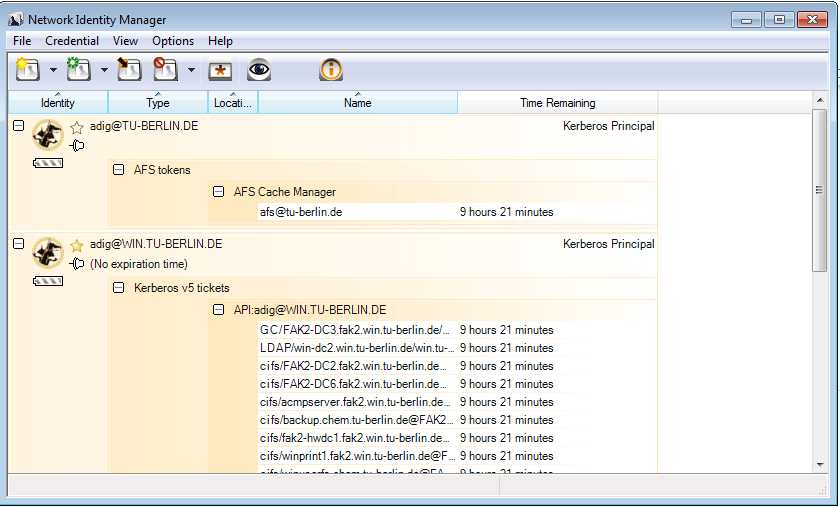The width and height of the screenshot is (840, 507).
Task: Toggle the yellow star on adig@WIN.TU-BERLIN.DE
Action: coord(77,245)
